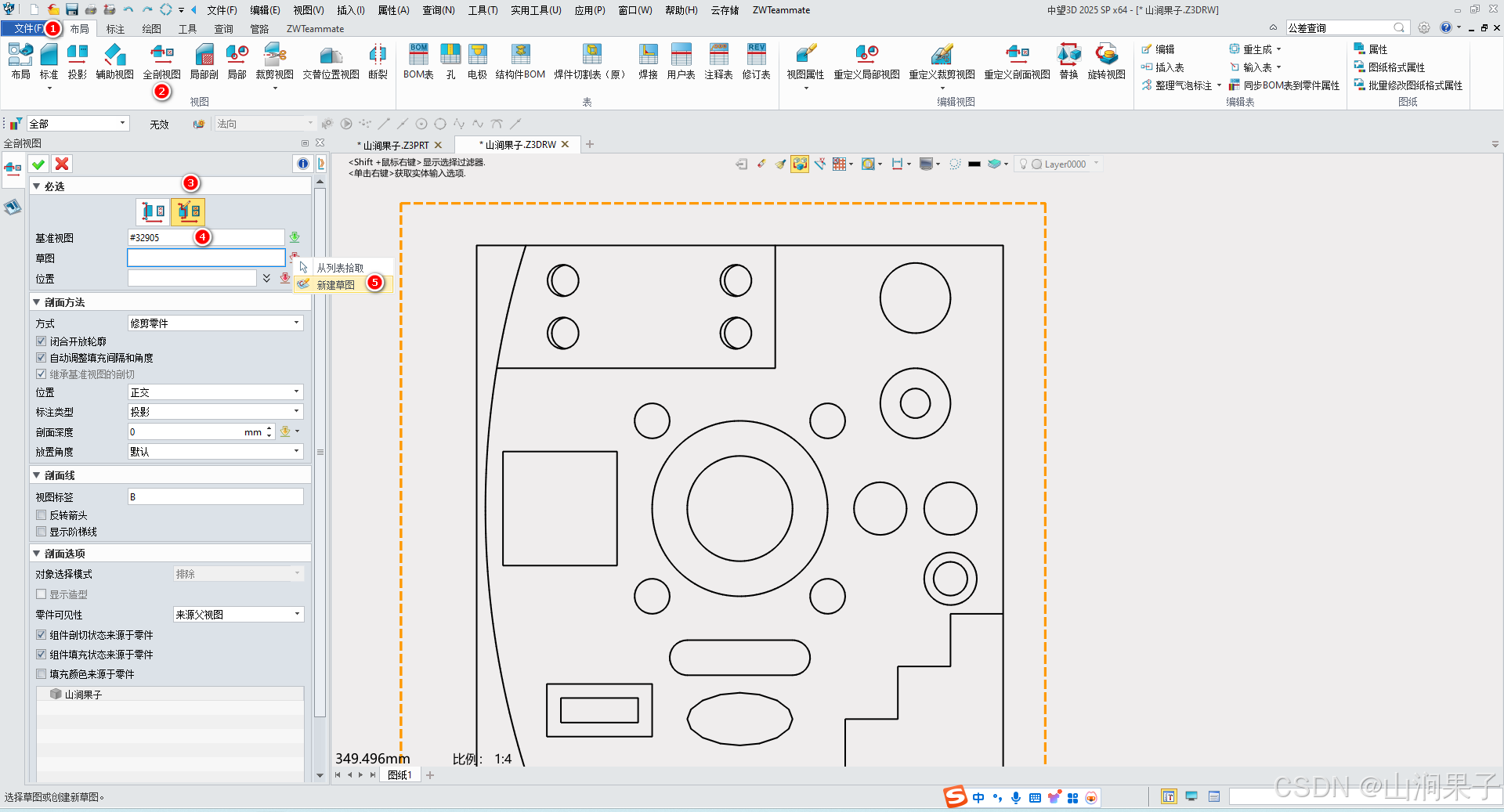This screenshot has width=1504, height=812.
Task: Click the 结构件BOM icon
Action: (x=520, y=61)
